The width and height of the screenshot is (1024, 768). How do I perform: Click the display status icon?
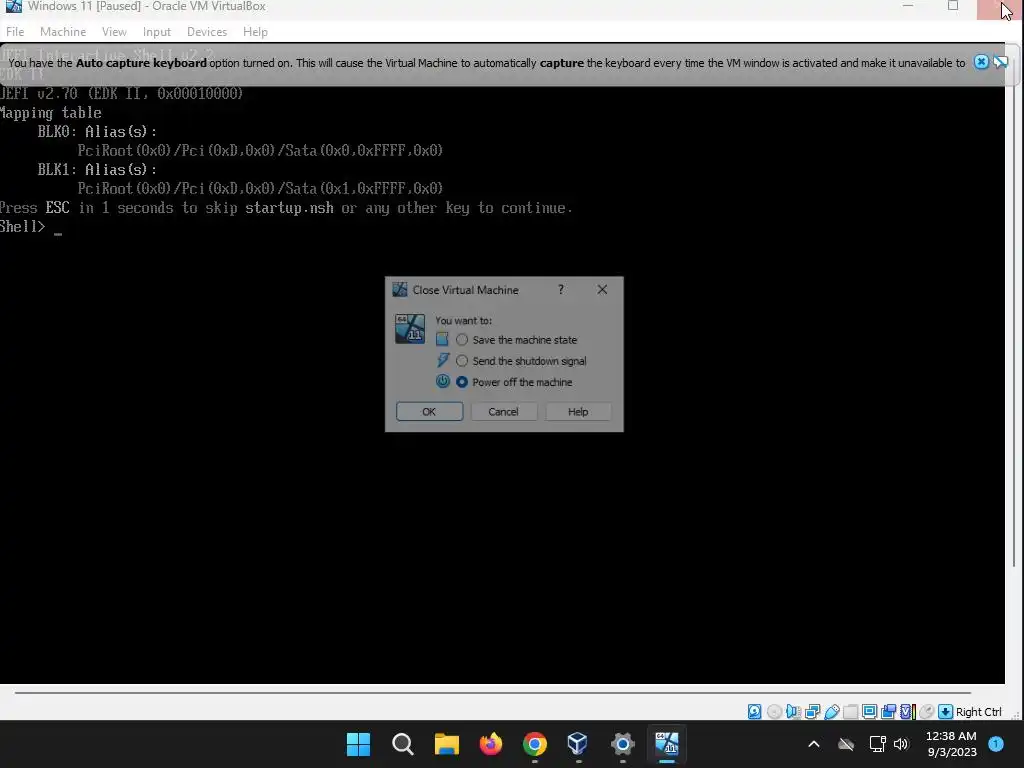(869, 712)
